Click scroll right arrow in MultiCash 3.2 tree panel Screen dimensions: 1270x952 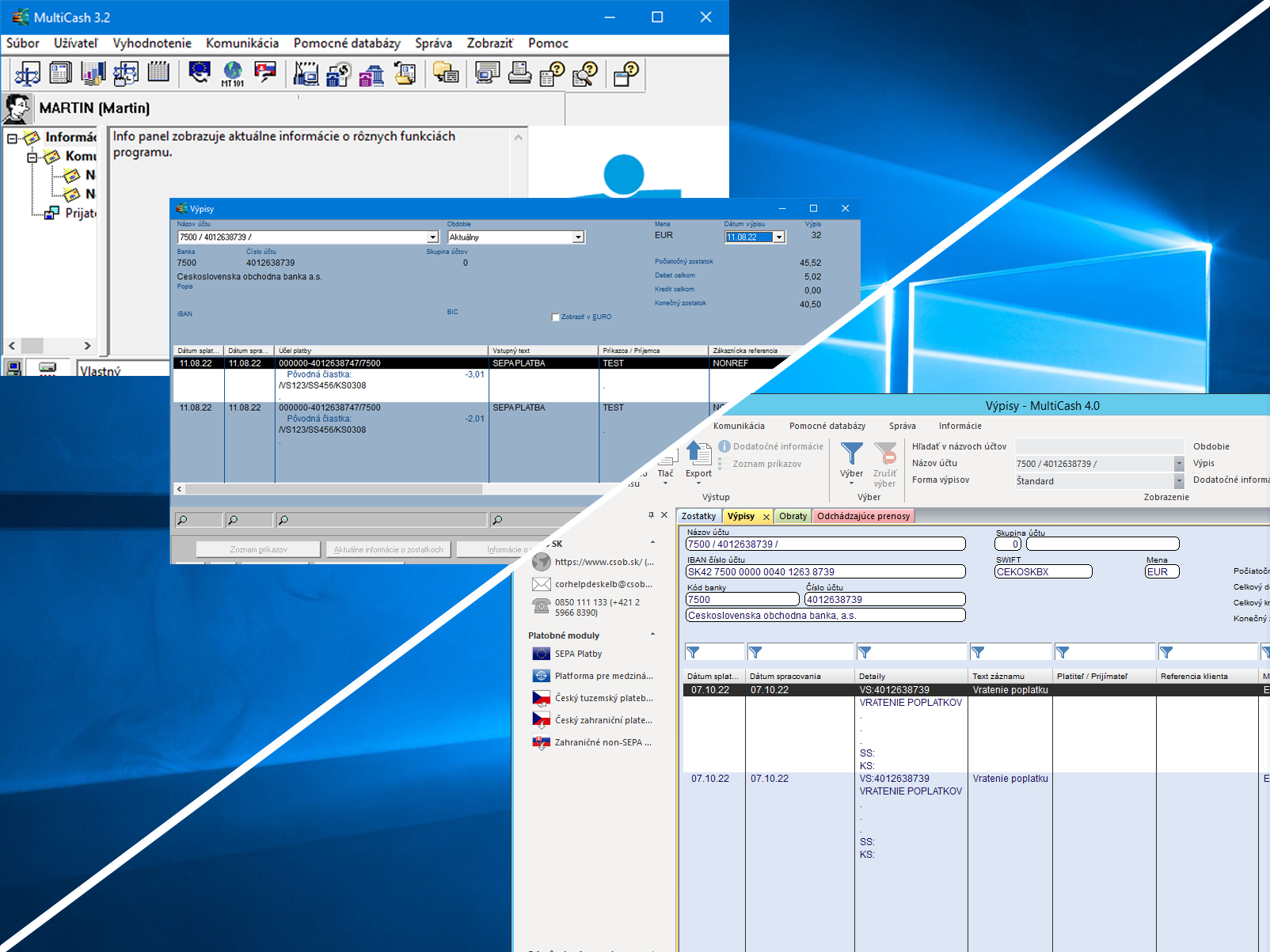[x=87, y=346]
